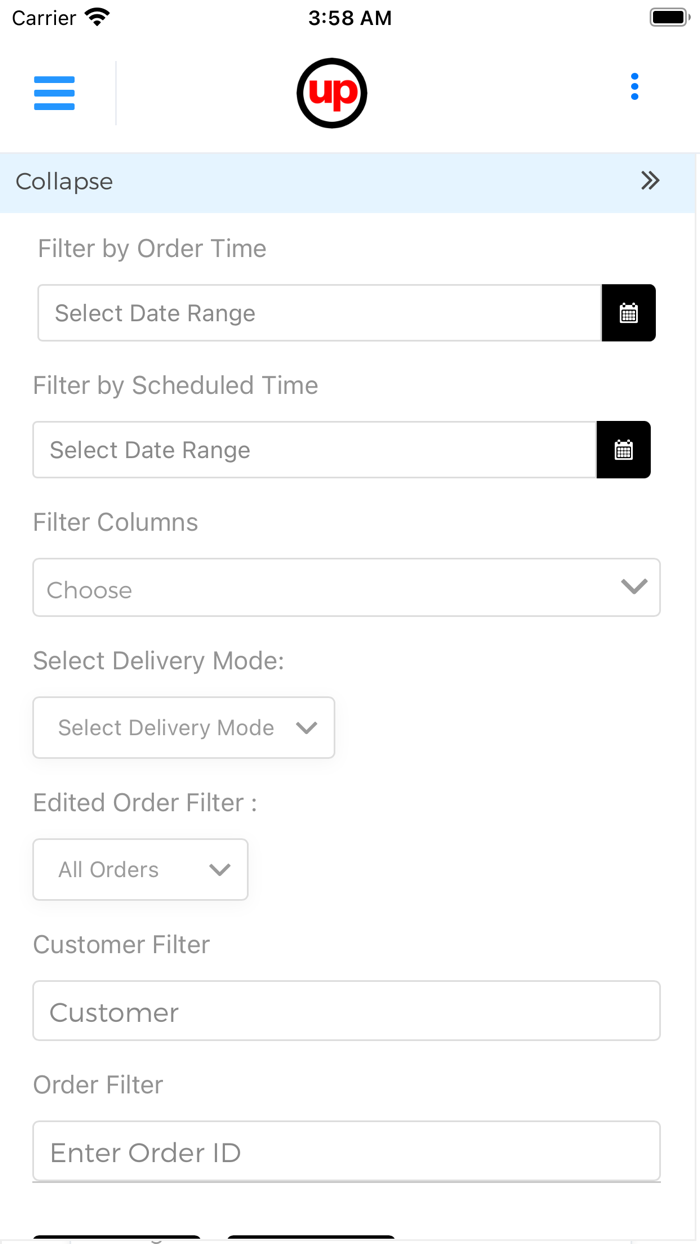Open calendar picker for Order Time
This screenshot has height=1244, width=700.
coord(628,313)
